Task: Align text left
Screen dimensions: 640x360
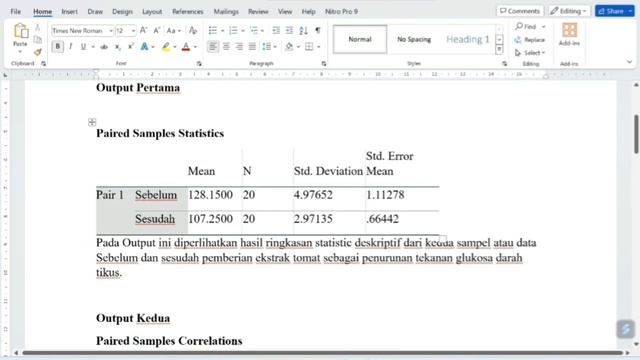Action: click(213, 47)
